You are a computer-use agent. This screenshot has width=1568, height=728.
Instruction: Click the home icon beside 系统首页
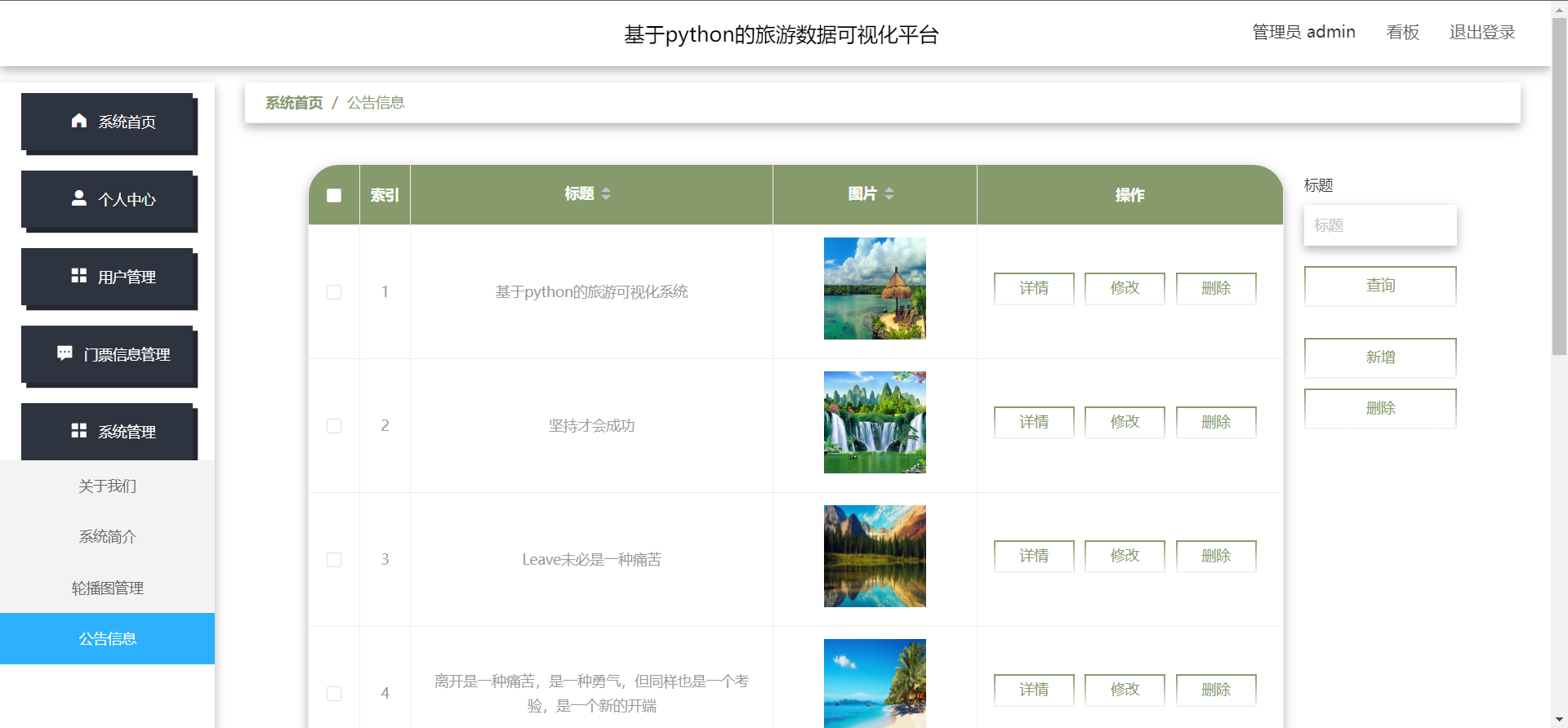[79, 121]
